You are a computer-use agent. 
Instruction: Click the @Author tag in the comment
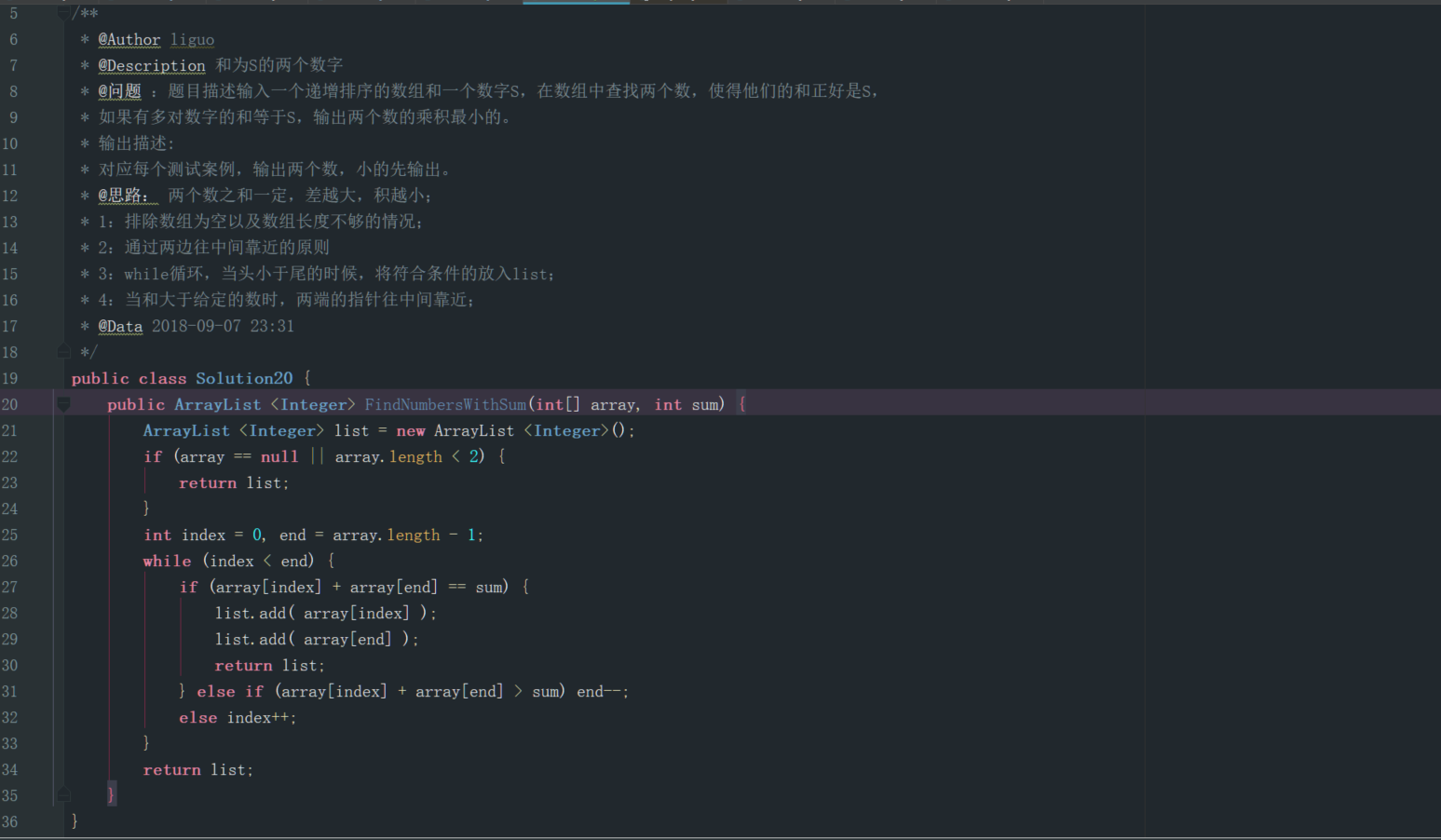click(x=129, y=39)
